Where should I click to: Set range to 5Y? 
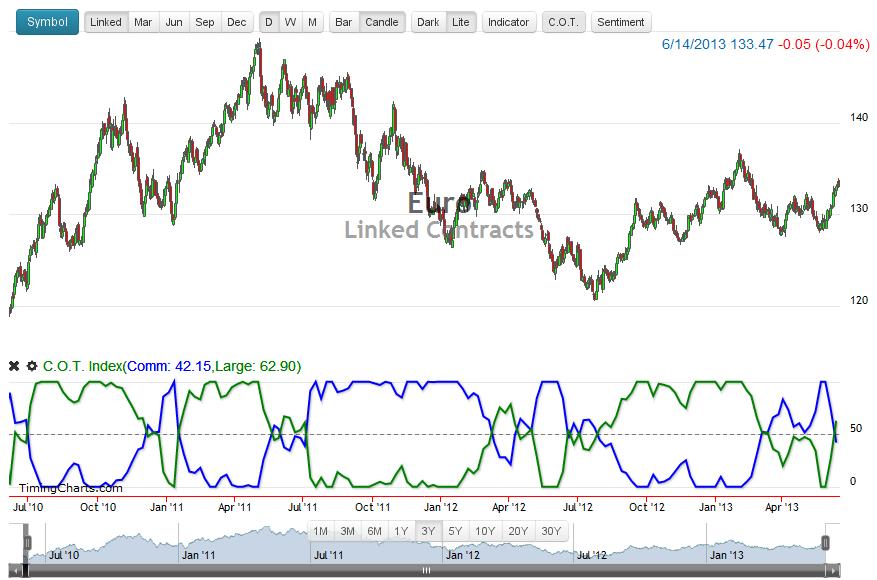[455, 531]
